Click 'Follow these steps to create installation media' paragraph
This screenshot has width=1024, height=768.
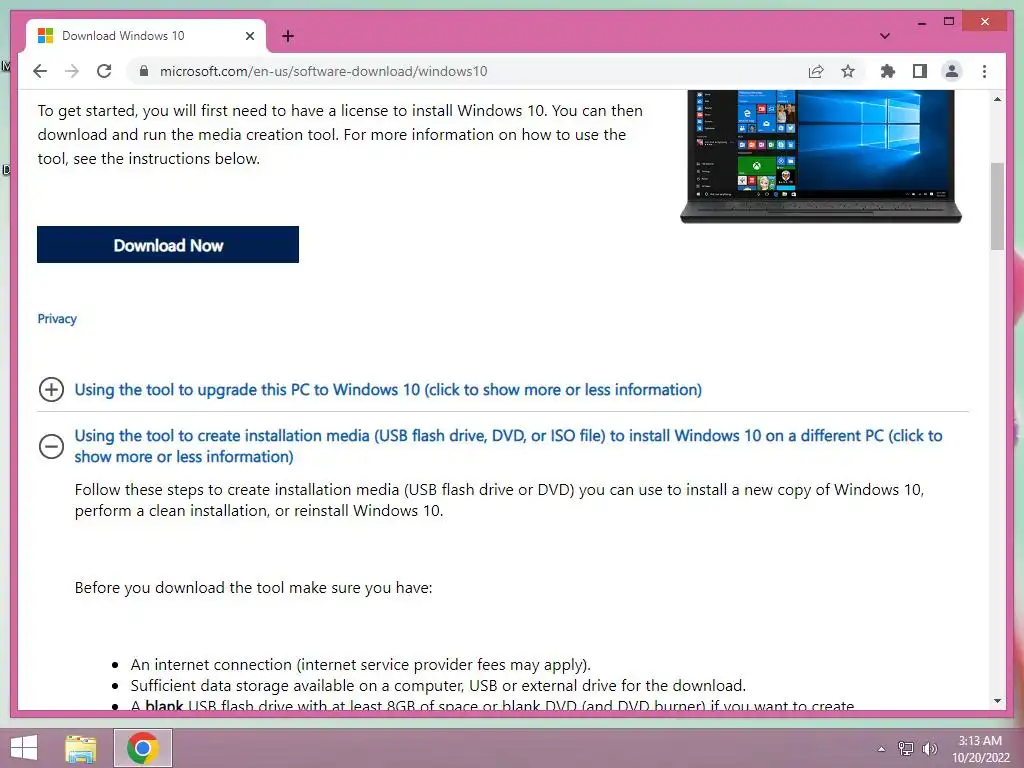click(500, 500)
